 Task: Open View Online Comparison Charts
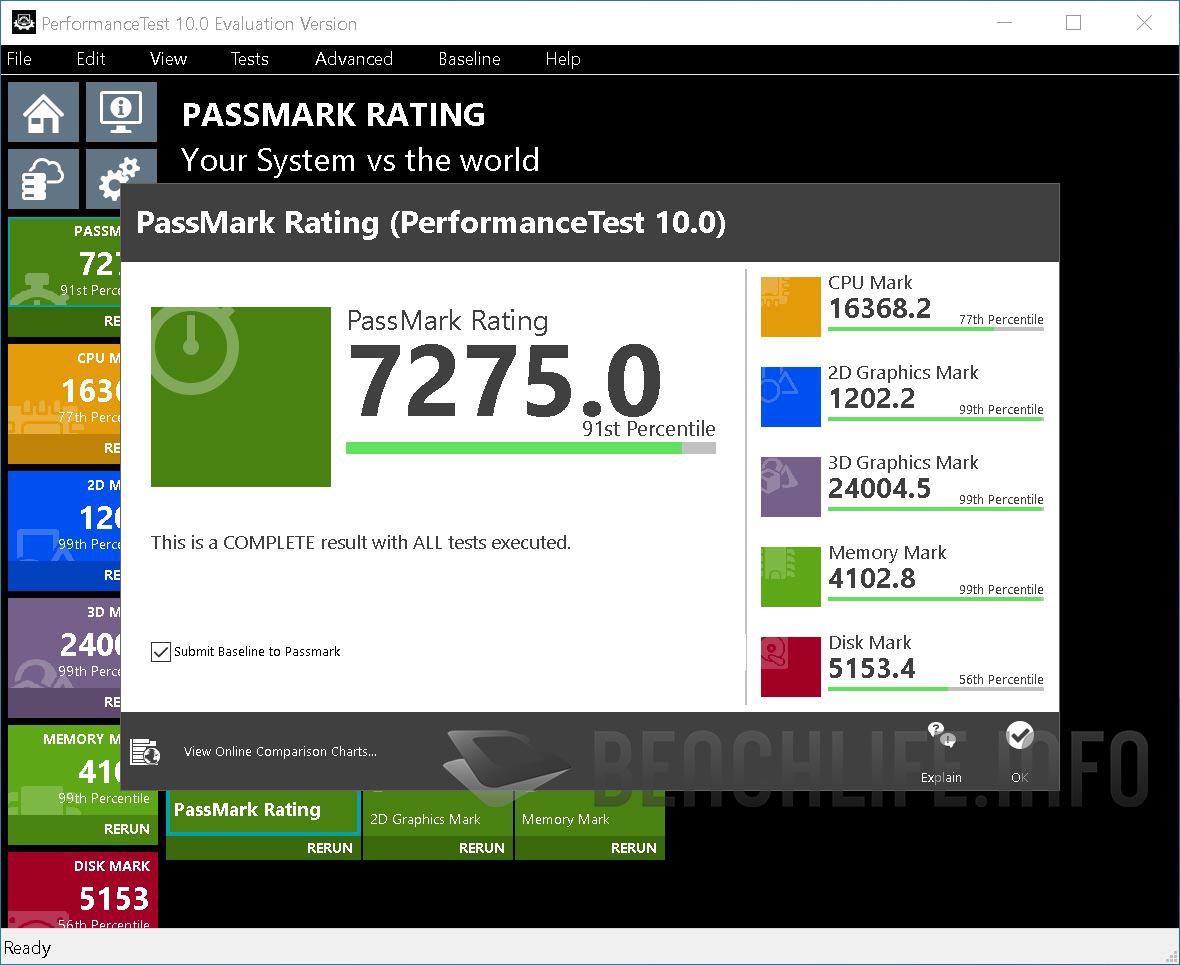(x=280, y=751)
